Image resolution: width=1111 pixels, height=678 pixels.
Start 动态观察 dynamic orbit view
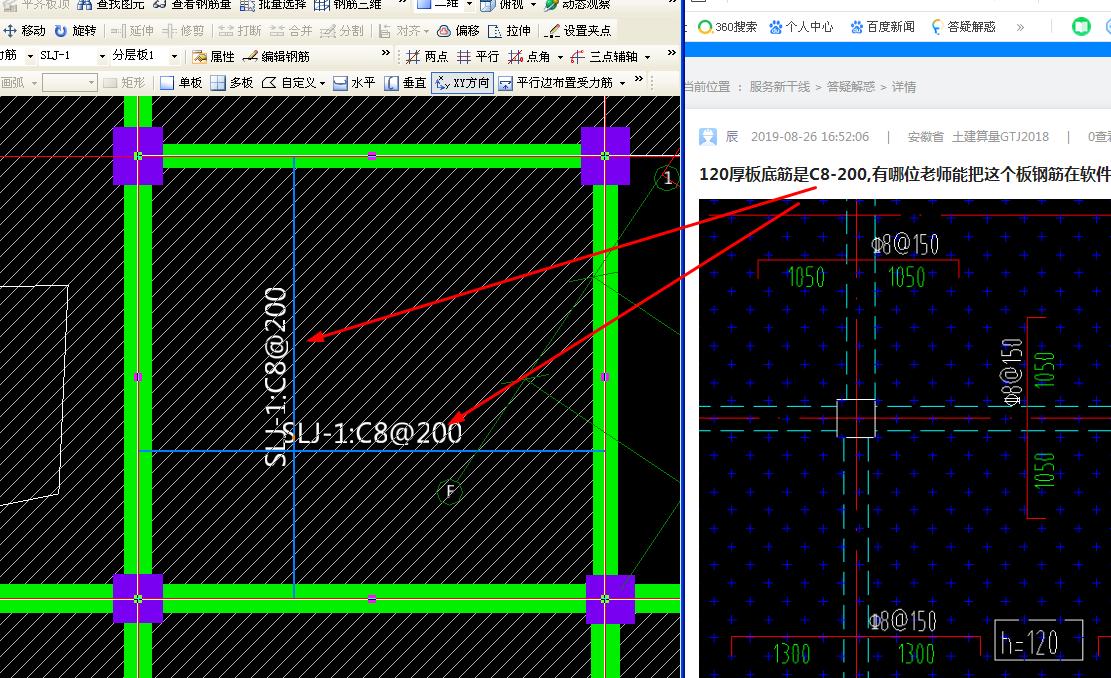click(578, 4)
